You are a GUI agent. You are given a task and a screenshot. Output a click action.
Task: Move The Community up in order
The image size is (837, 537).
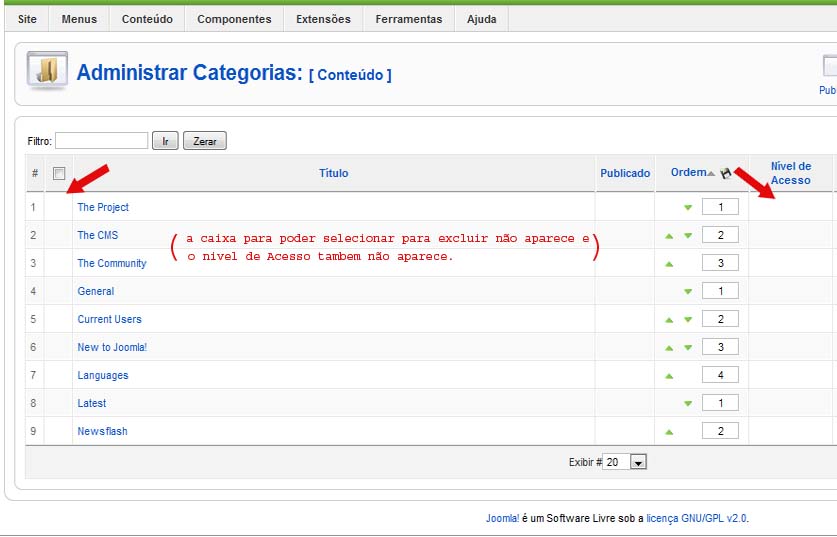click(669, 264)
